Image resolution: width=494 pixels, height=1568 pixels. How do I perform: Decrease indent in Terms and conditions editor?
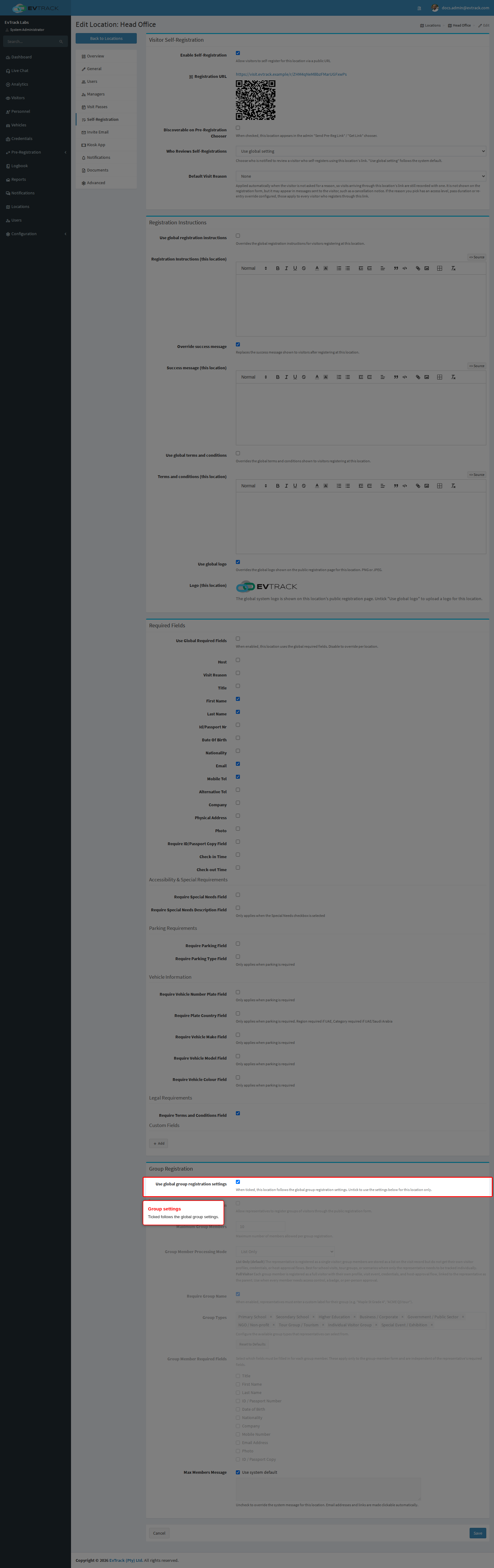[x=361, y=486]
